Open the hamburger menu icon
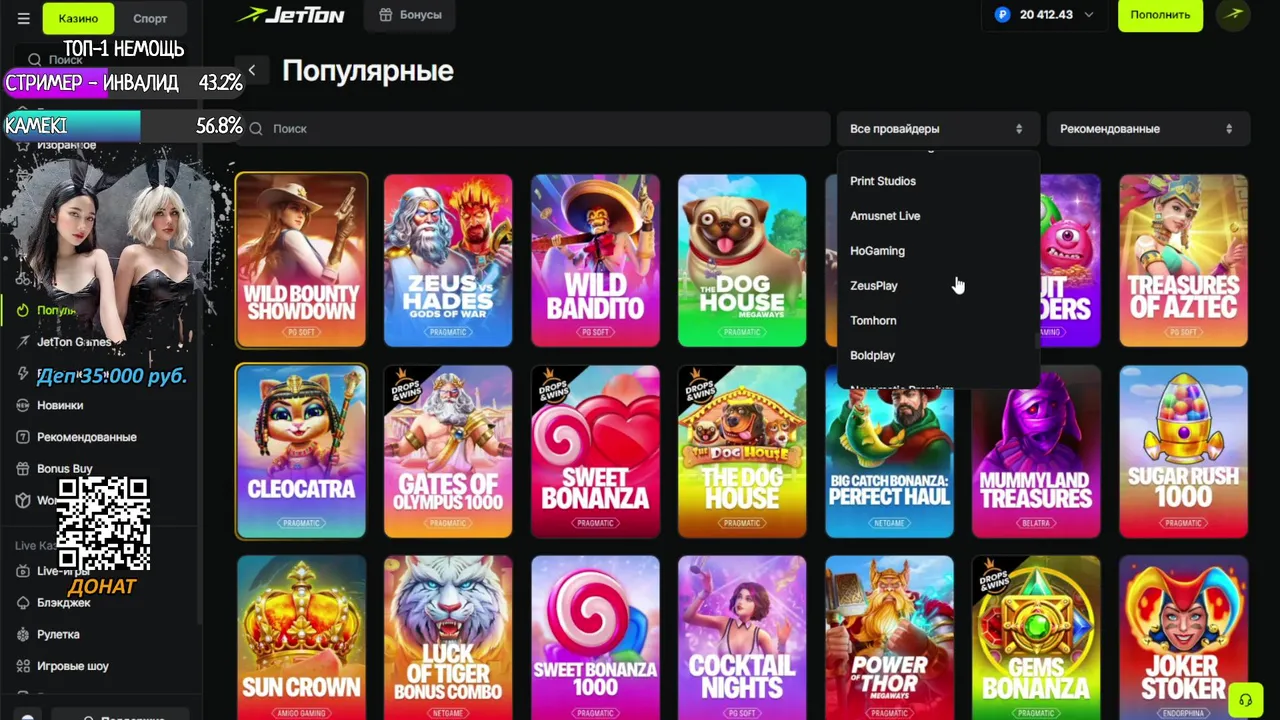This screenshot has height=720, width=1280. [x=24, y=18]
